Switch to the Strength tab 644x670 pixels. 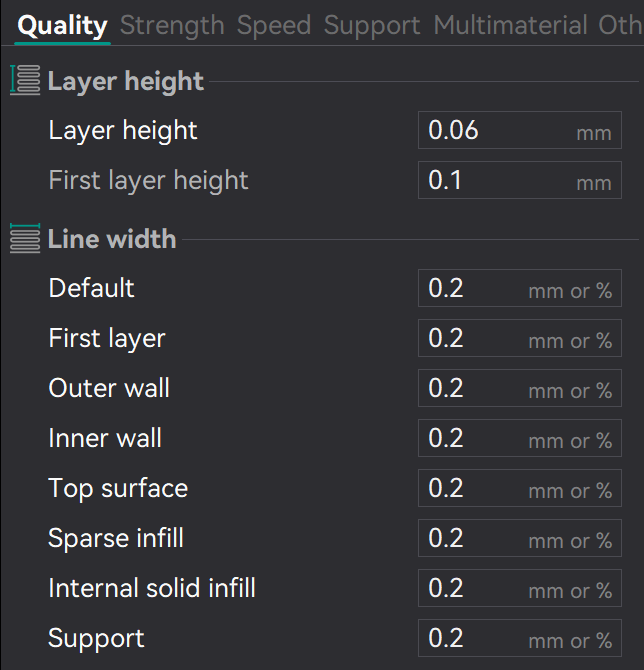pos(172,25)
